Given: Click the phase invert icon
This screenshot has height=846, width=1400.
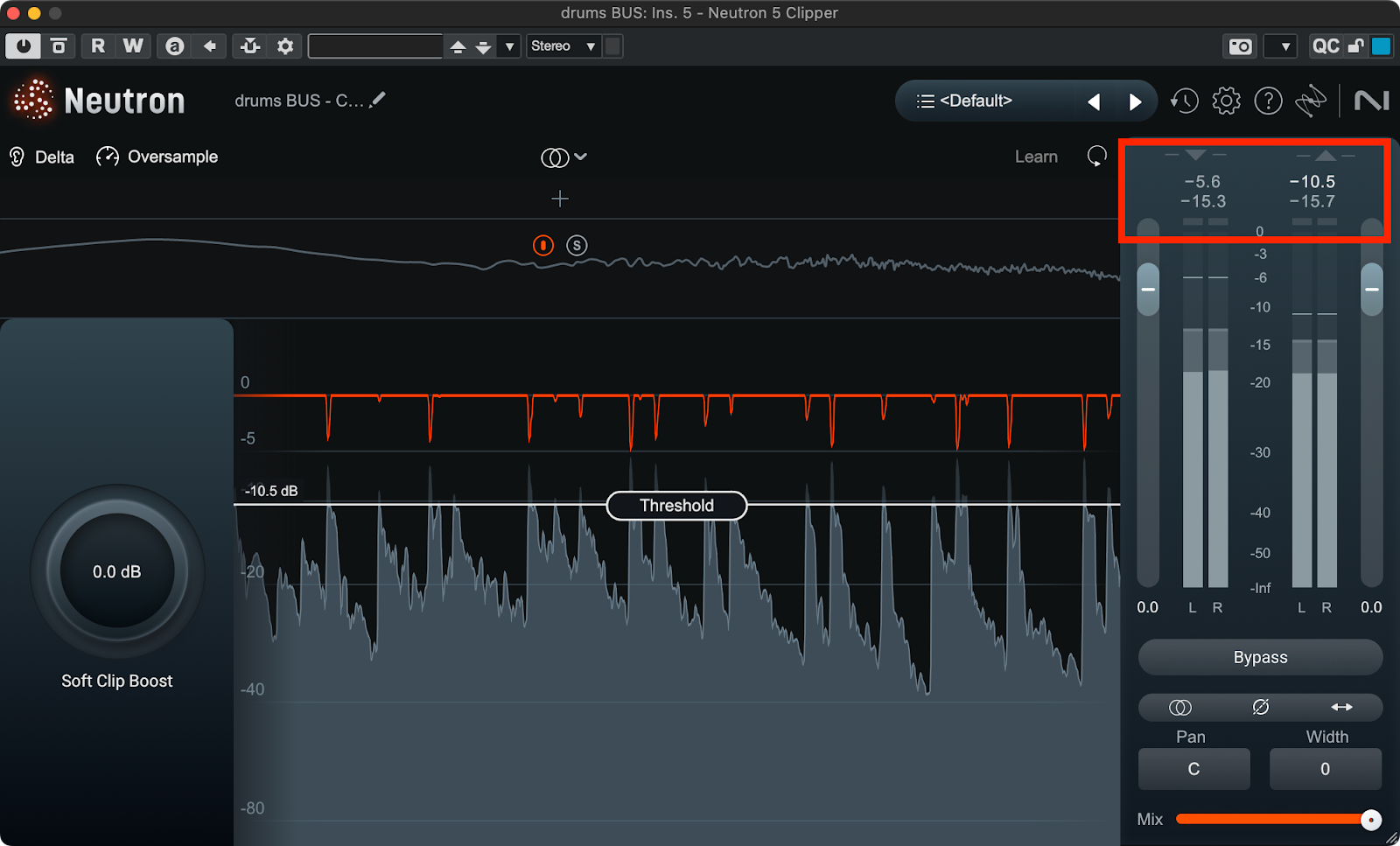Looking at the screenshot, I should coord(1260,707).
